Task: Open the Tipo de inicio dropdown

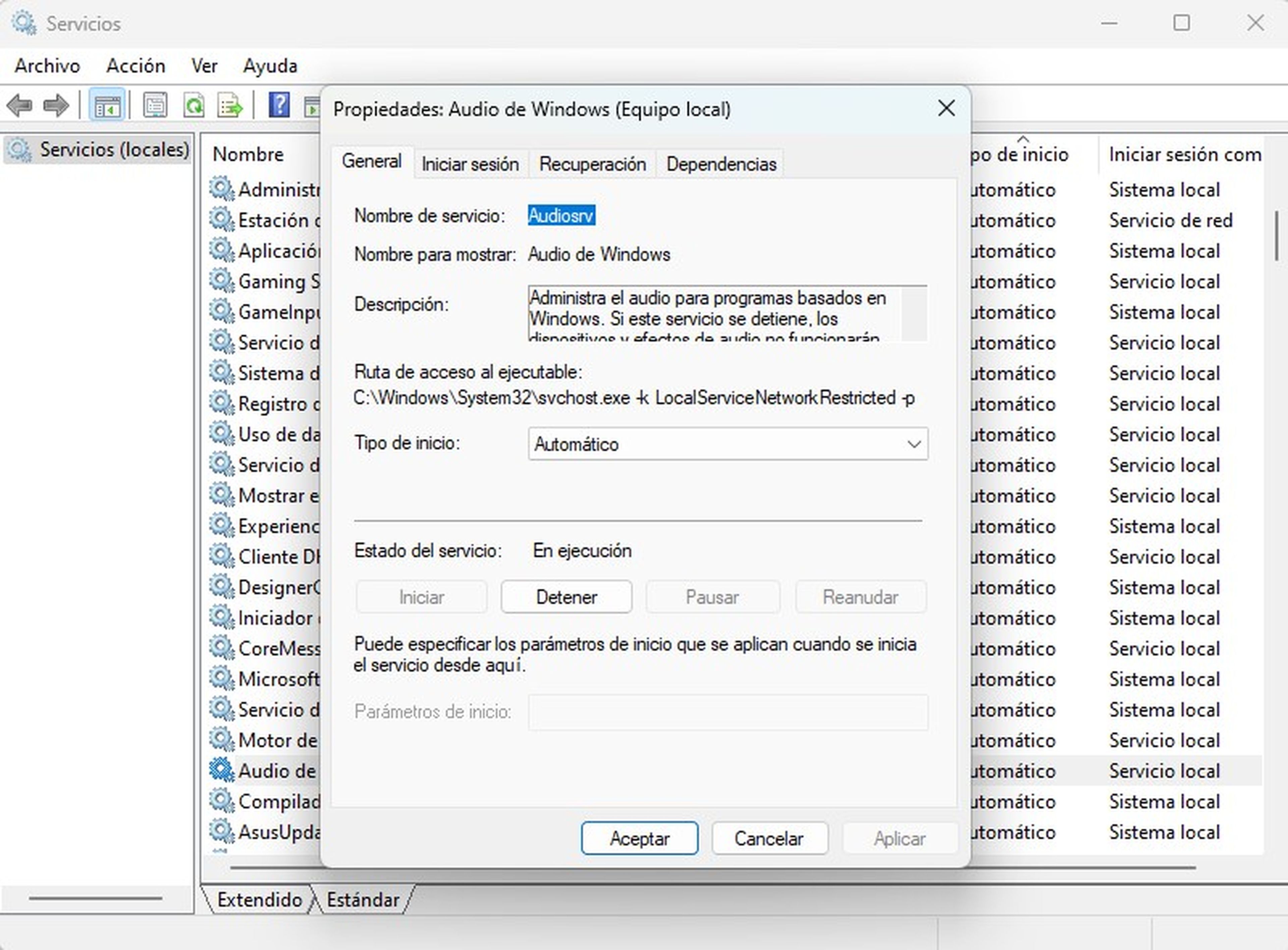Action: [728, 444]
